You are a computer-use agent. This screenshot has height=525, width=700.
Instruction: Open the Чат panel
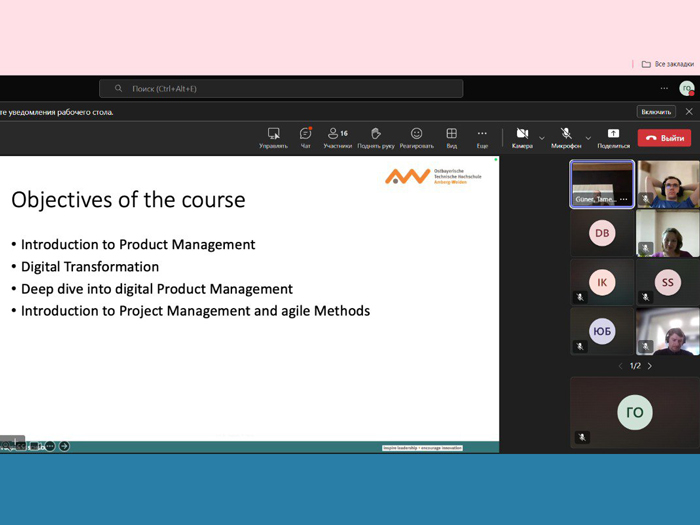(306, 137)
